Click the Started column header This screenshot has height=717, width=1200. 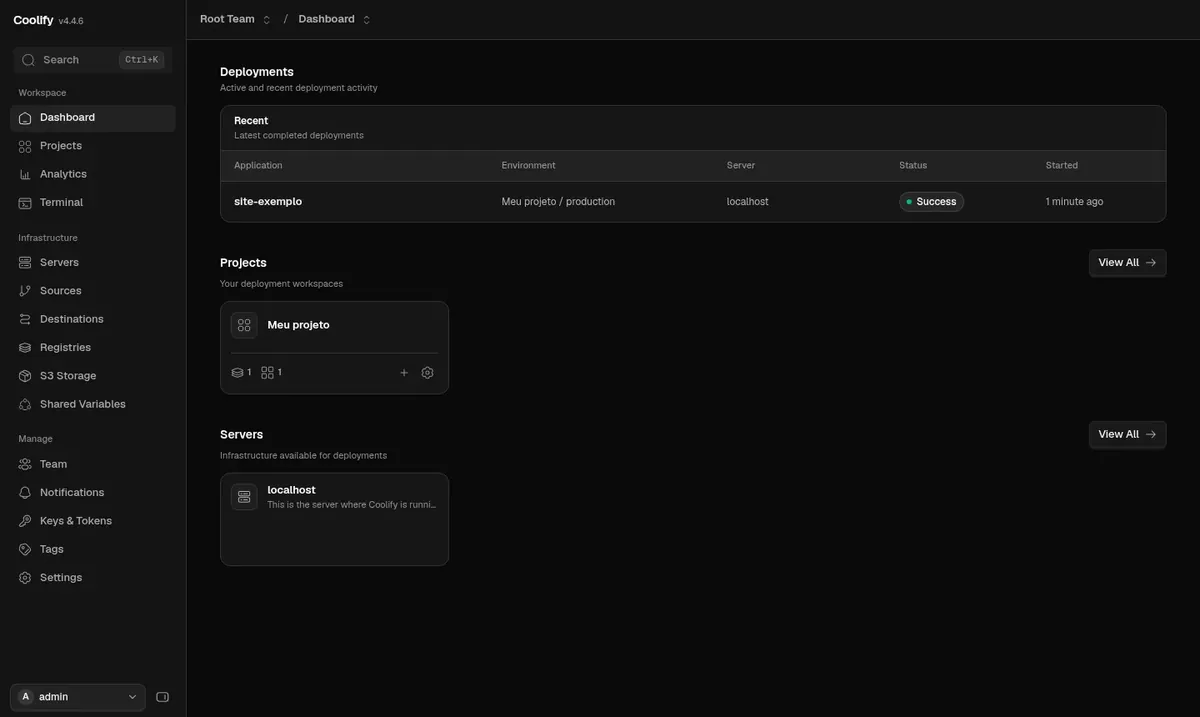[x=1062, y=166]
